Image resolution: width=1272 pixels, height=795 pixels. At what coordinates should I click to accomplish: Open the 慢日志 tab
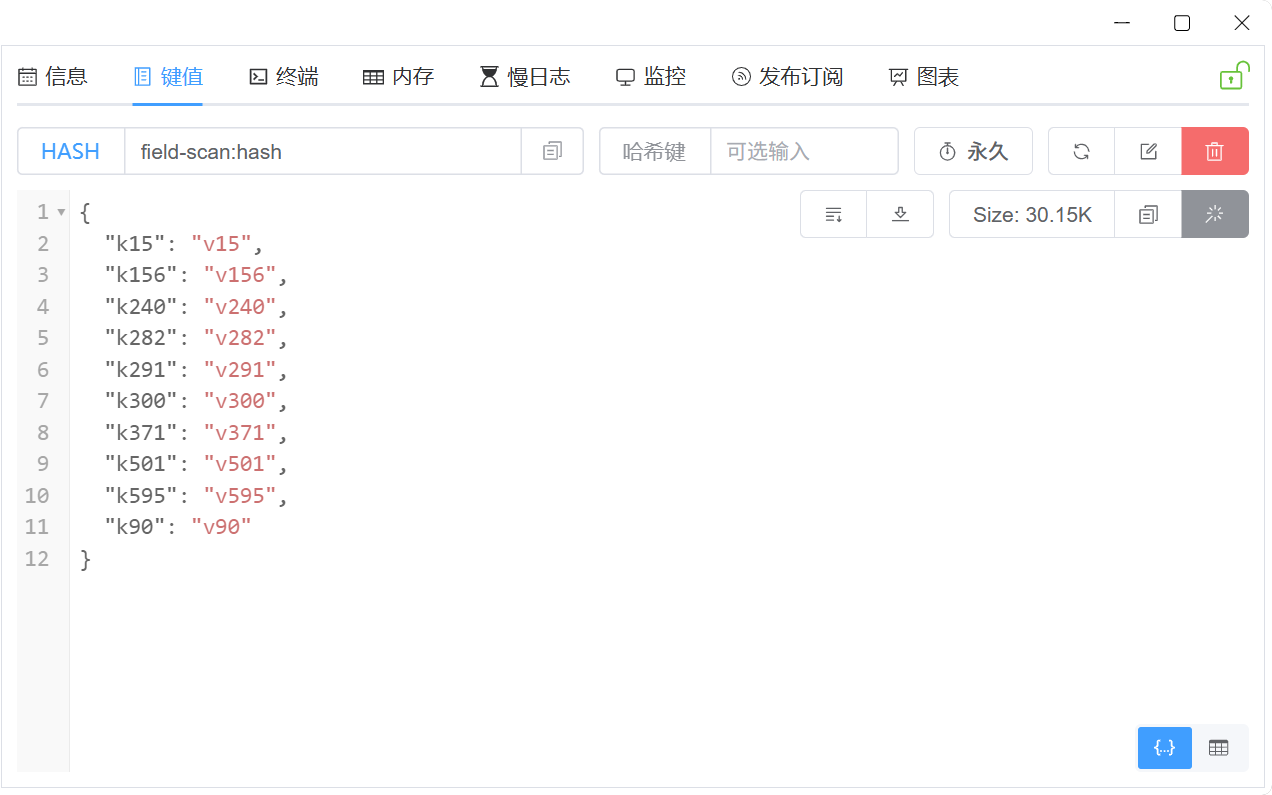click(524, 76)
